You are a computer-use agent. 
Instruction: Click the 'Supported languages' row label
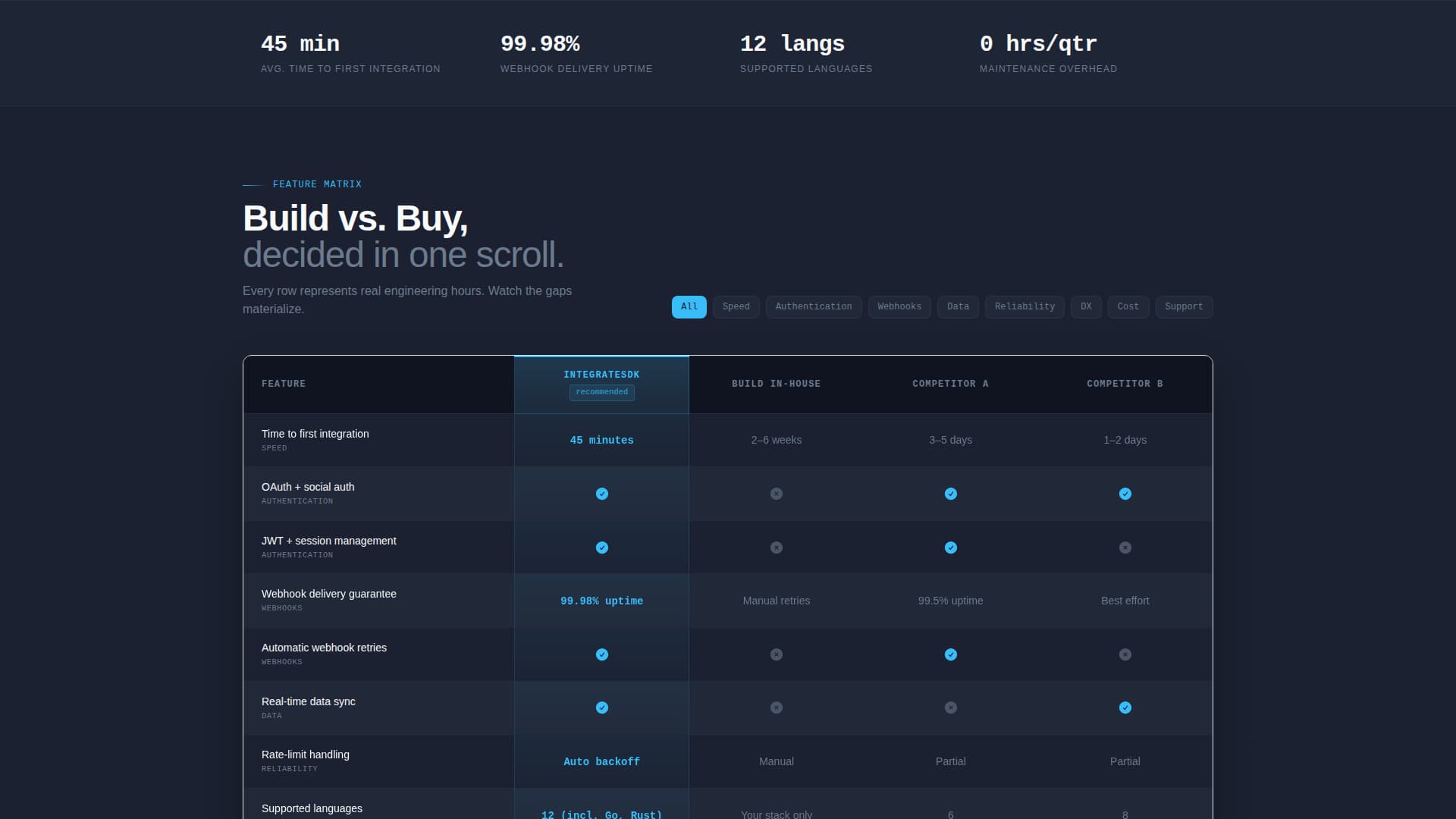[x=312, y=808]
